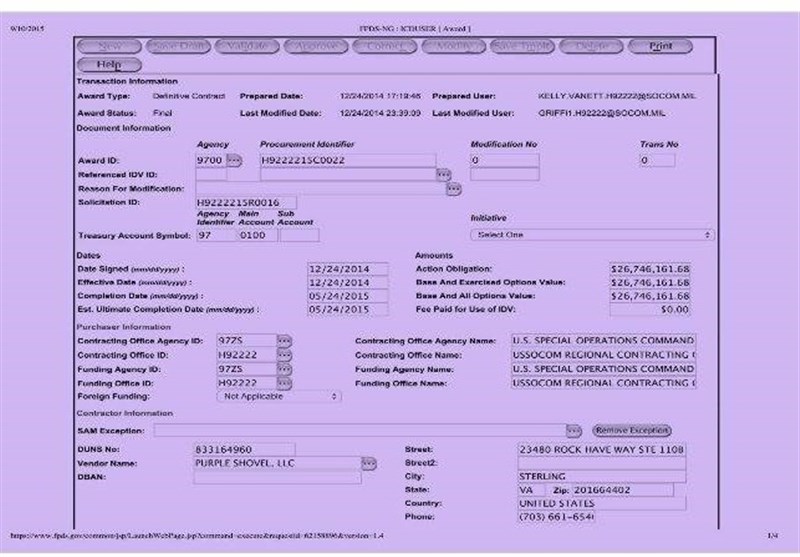Click the Remove Exception button
Screen dimensions: 800x557
631,430
